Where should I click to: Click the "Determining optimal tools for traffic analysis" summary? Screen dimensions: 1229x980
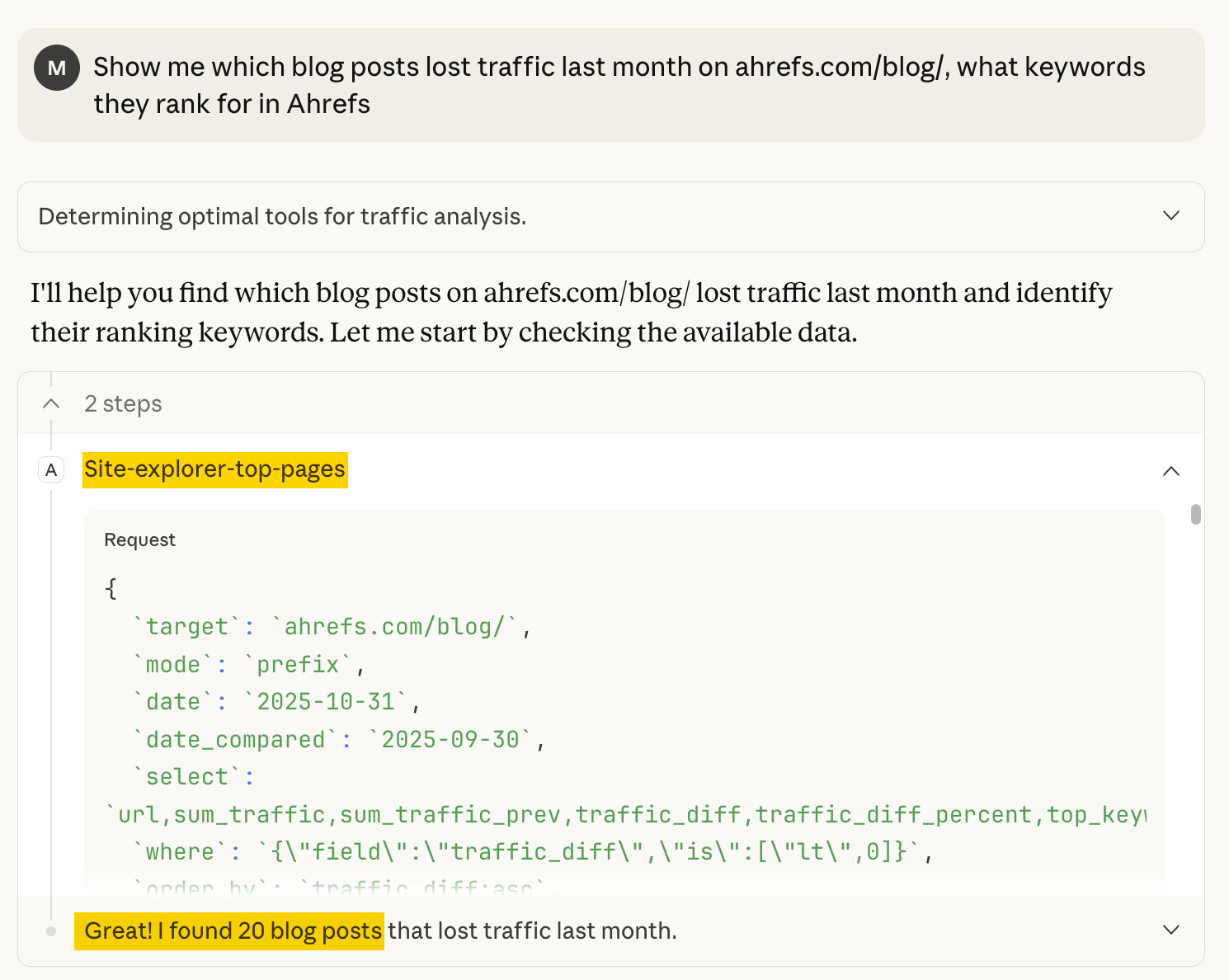[x=282, y=216]
